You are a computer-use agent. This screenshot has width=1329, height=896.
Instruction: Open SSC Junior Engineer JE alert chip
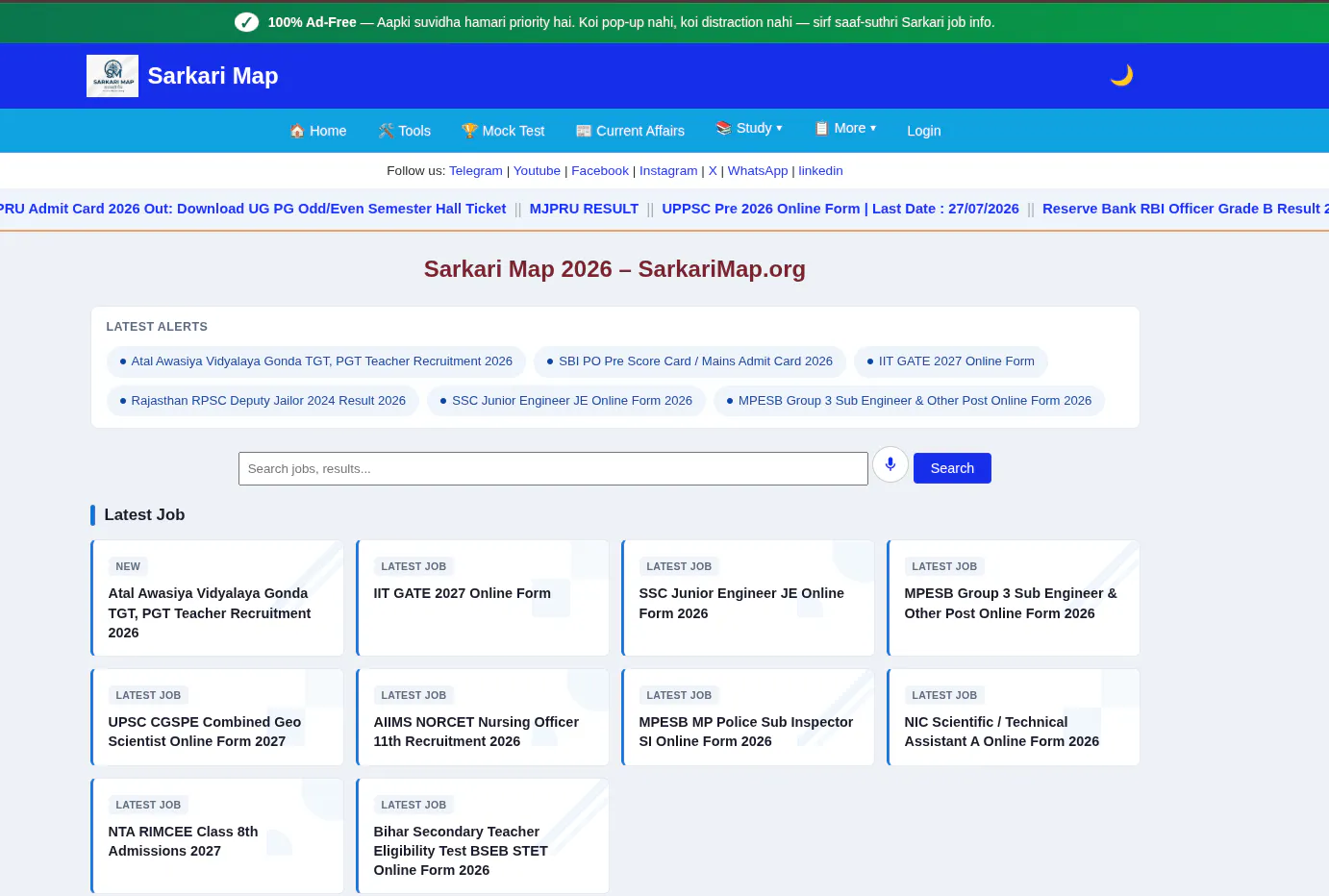point(566,401)
